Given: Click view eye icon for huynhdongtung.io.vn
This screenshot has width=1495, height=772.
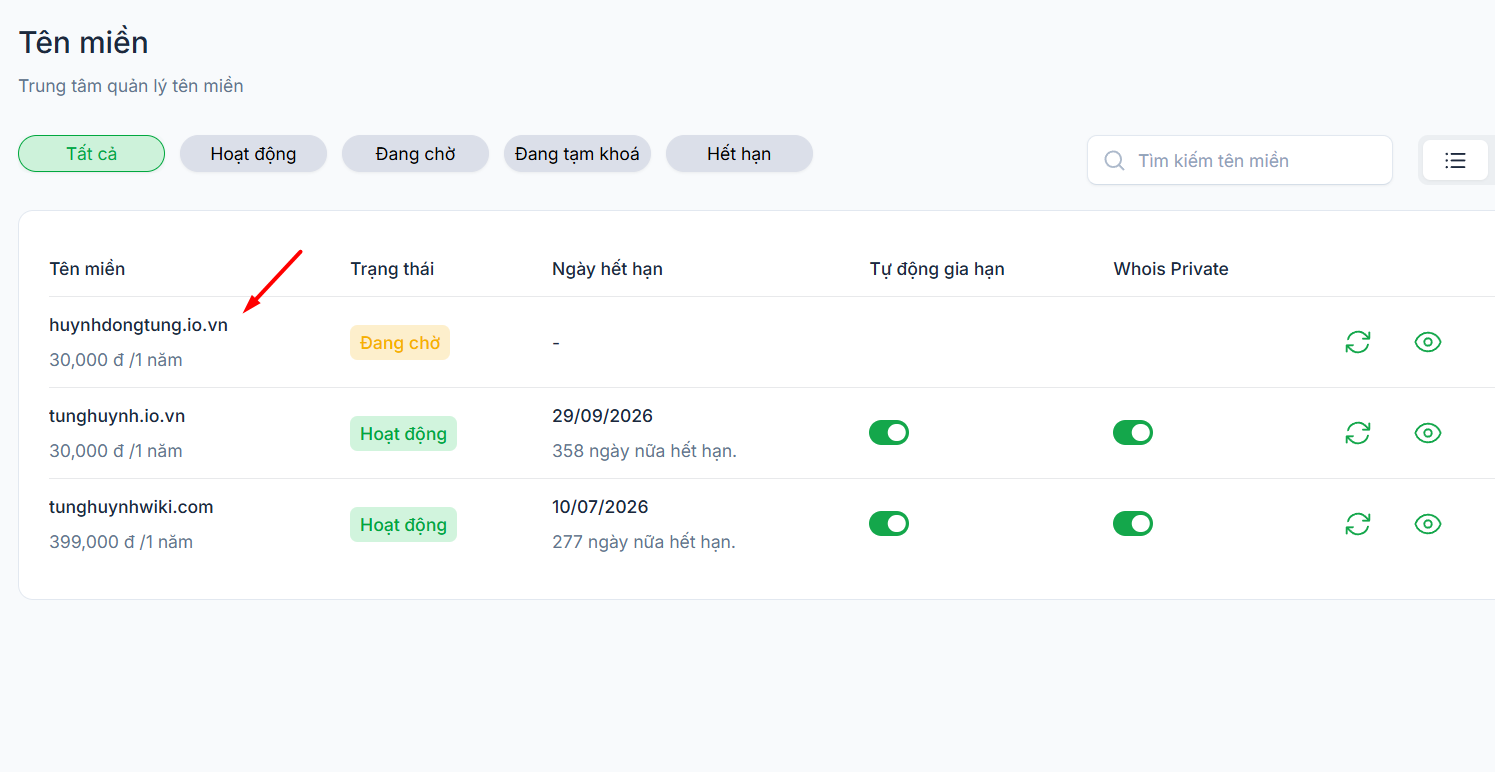Looking at the screenshot, I should point(1428,342).
